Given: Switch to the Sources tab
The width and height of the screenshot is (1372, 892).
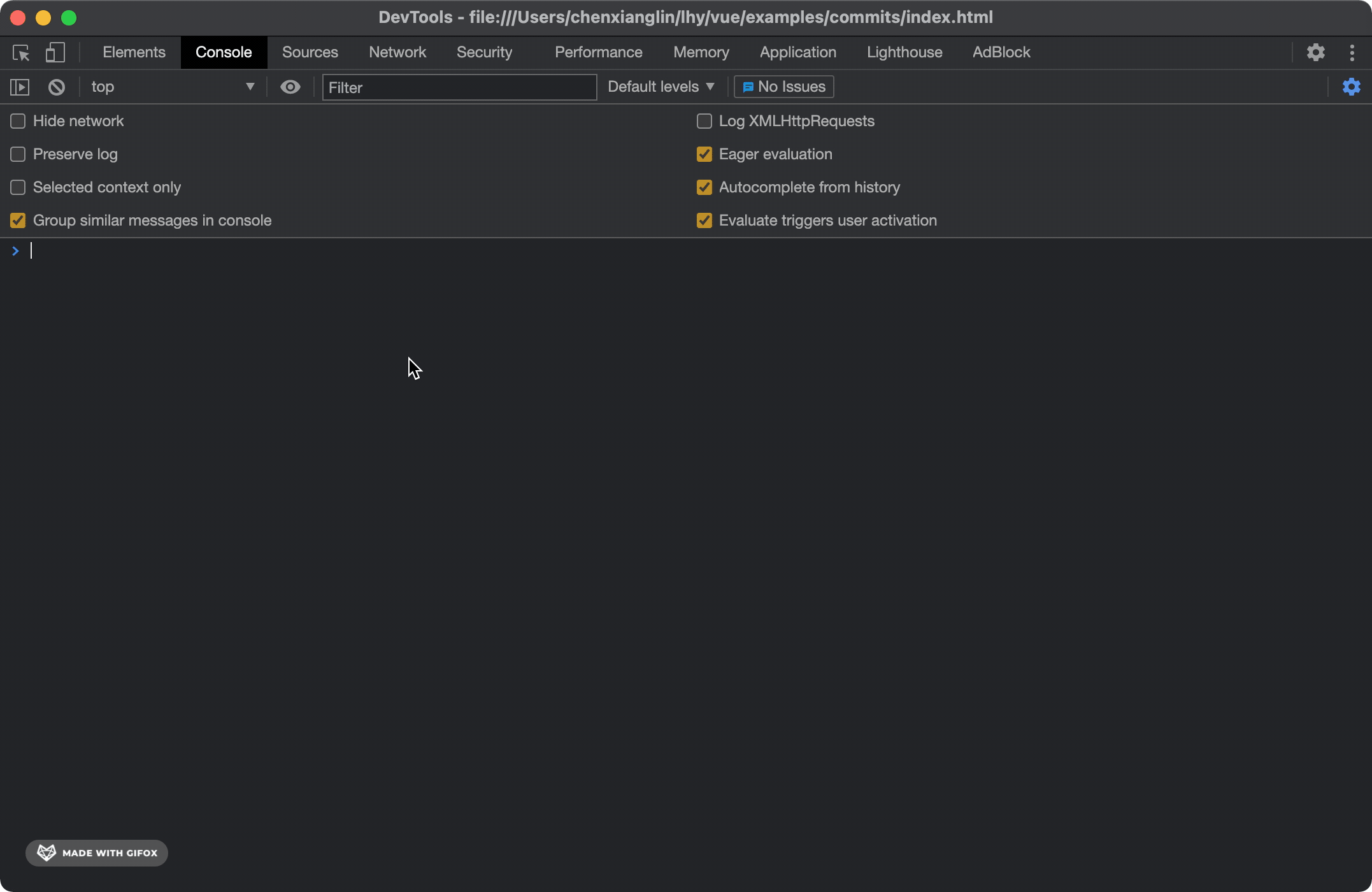Looking at the screenshot, I should pyautogui.click(x=310, y=52).
